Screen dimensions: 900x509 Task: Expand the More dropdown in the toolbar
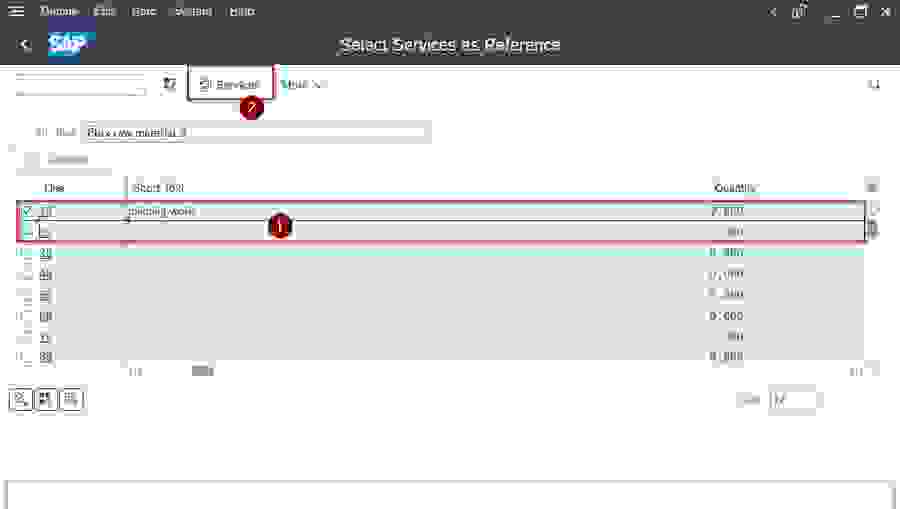[x=304, y=85]
